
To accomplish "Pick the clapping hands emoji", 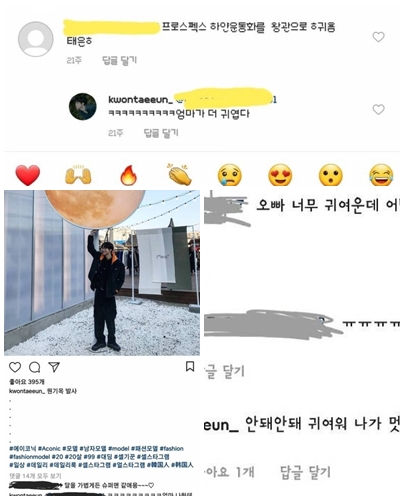I will point(179,175).
